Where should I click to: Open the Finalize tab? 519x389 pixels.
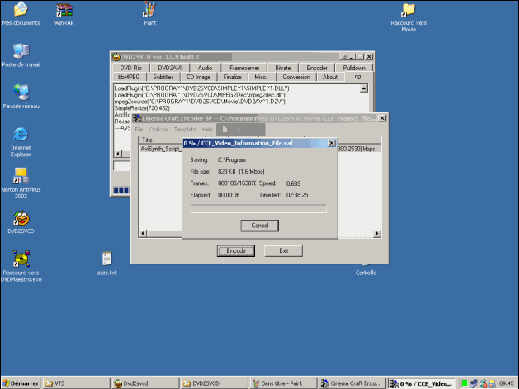pos(232,77)
